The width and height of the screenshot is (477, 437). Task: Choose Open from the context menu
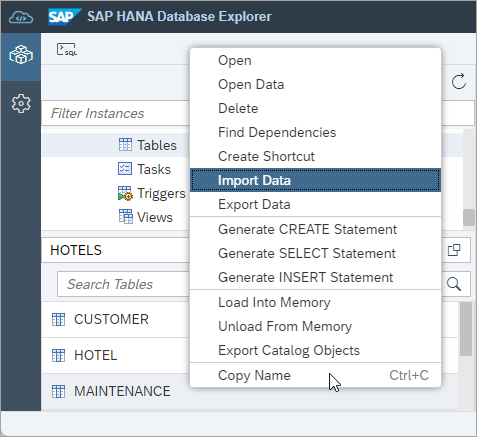tap(315, 61)
